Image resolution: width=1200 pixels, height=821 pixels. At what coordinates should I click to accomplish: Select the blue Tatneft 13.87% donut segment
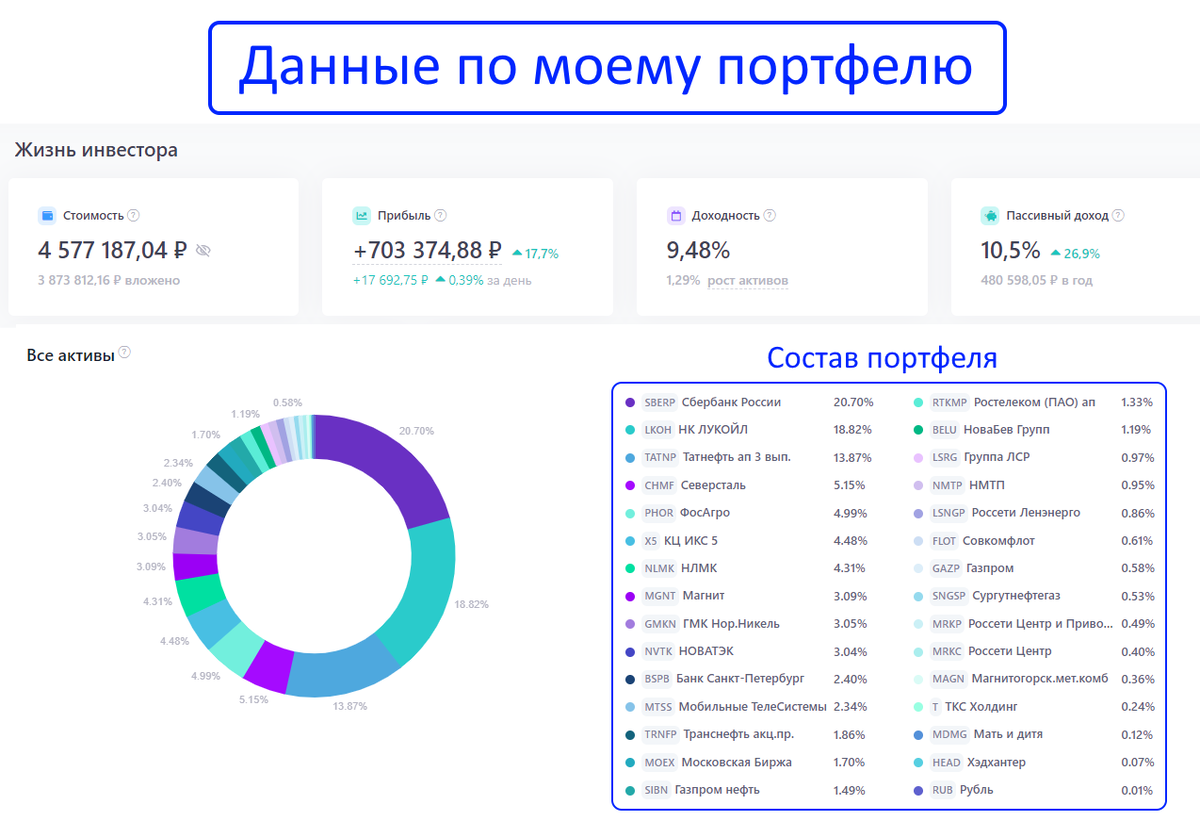[x=346, y=671]
